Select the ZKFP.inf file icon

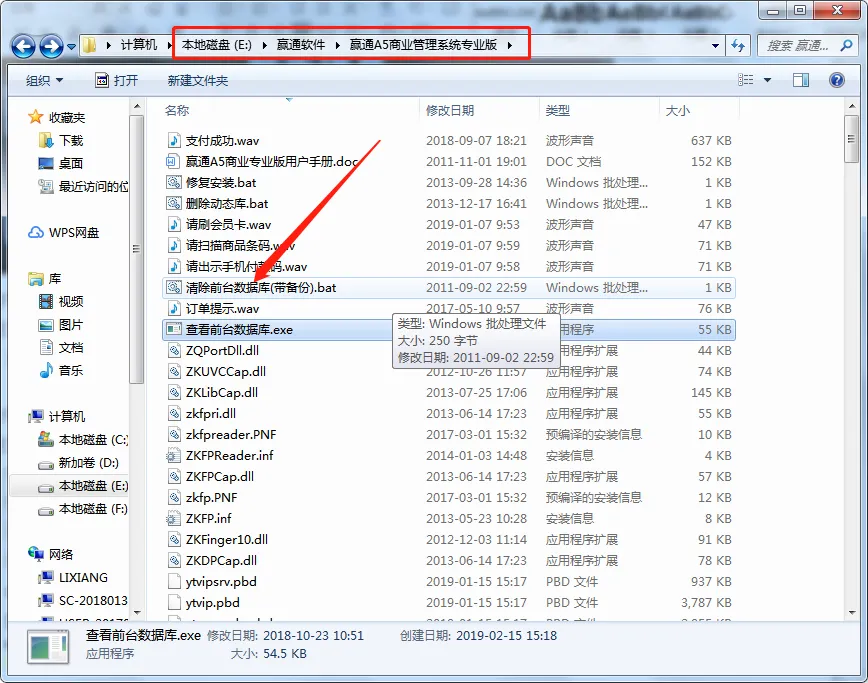point(174,519)
